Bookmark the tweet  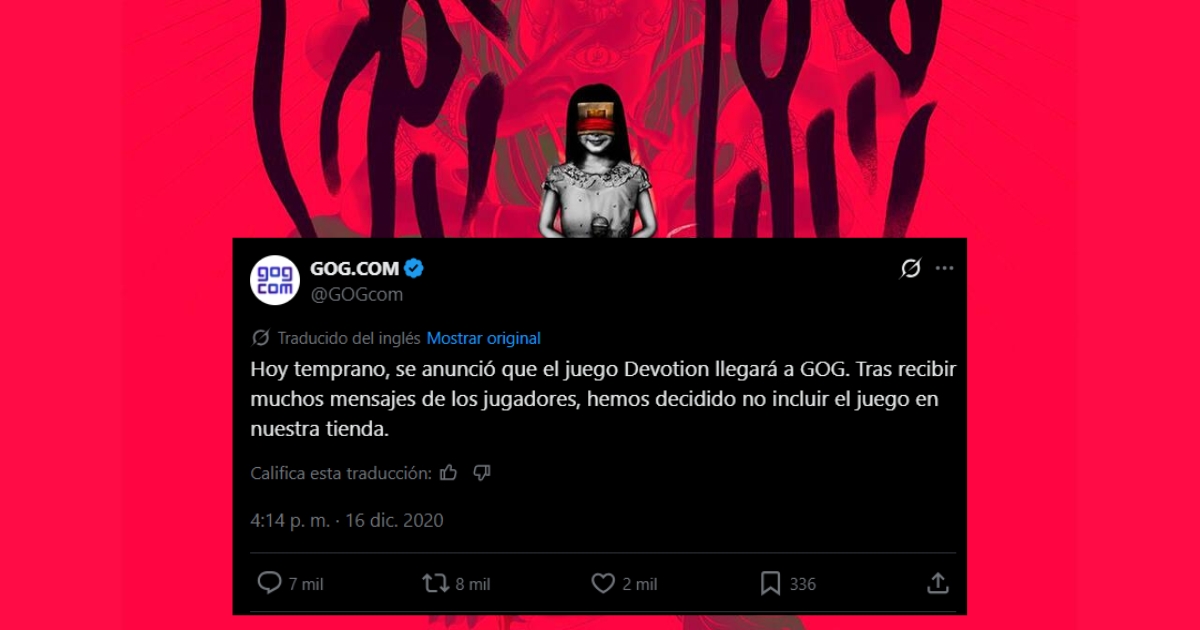pos(770,583)
